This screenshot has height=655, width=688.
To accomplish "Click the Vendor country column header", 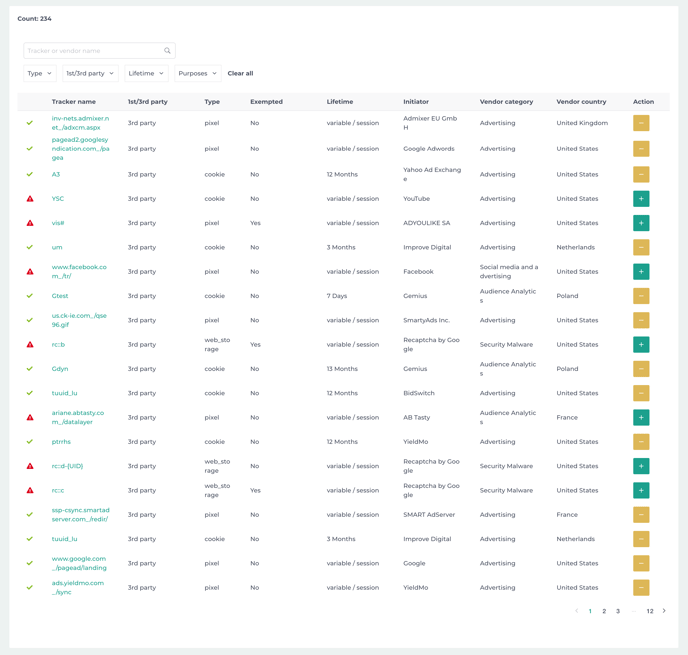I will [581, 102].
